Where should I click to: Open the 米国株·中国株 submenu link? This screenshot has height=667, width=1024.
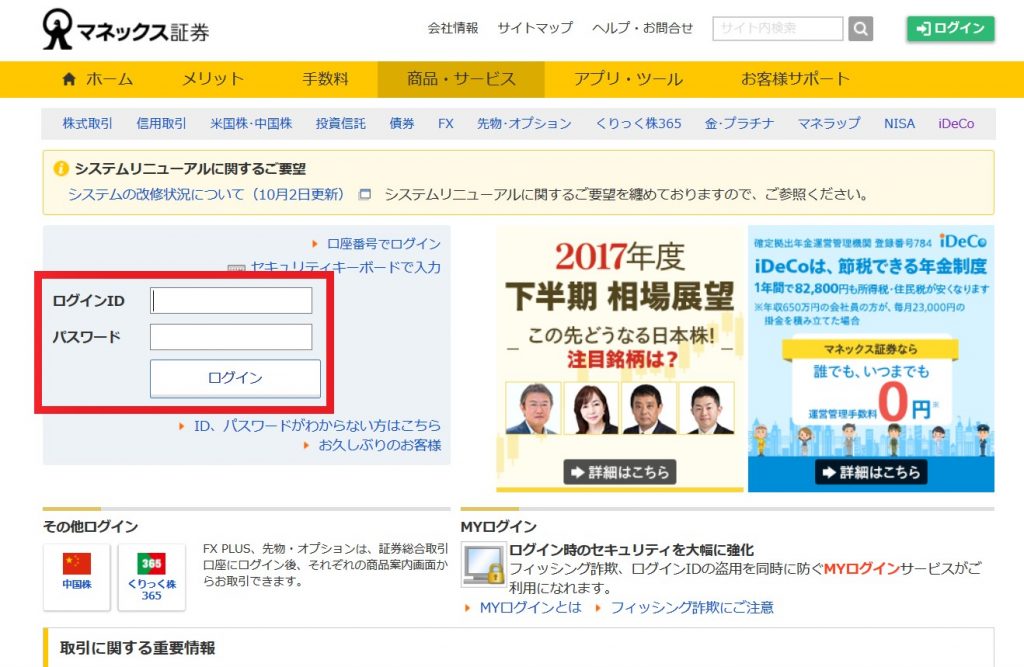251,123
